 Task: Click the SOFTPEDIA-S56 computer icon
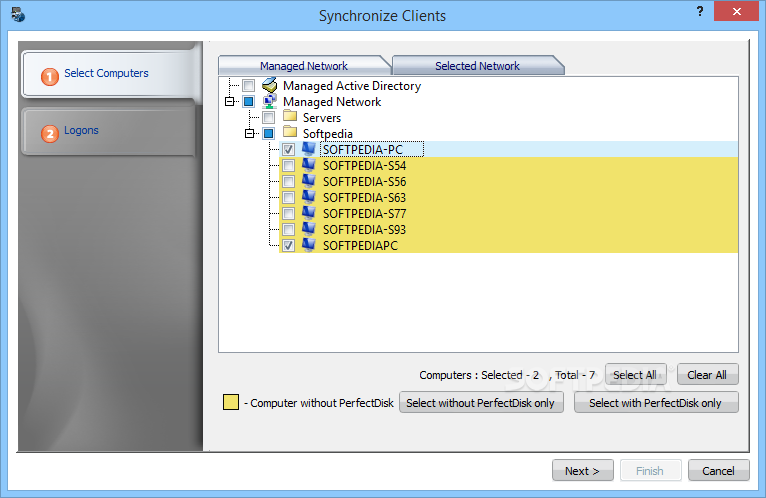point(309,181)
